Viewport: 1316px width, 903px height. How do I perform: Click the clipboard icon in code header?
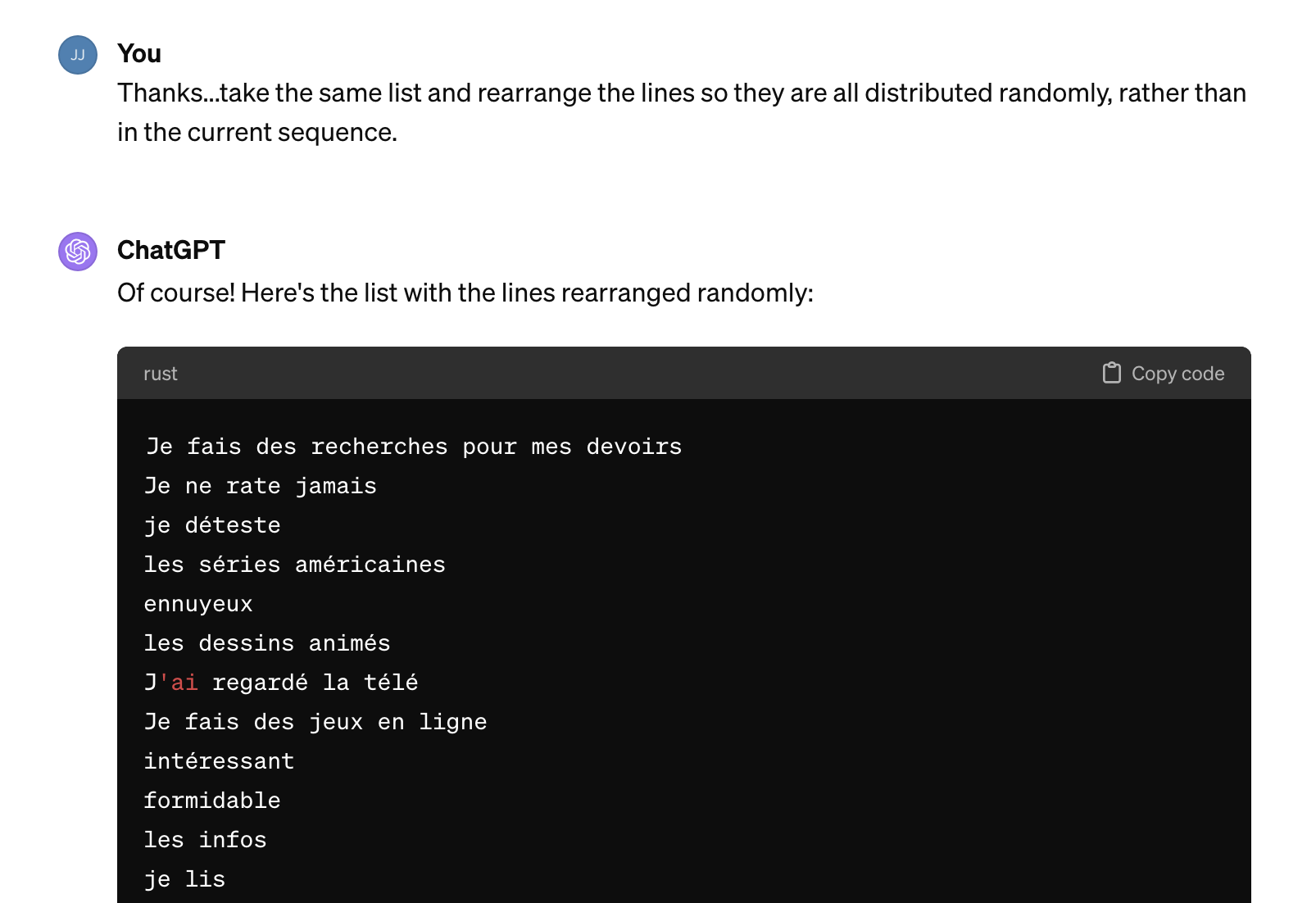(1111, 373)
